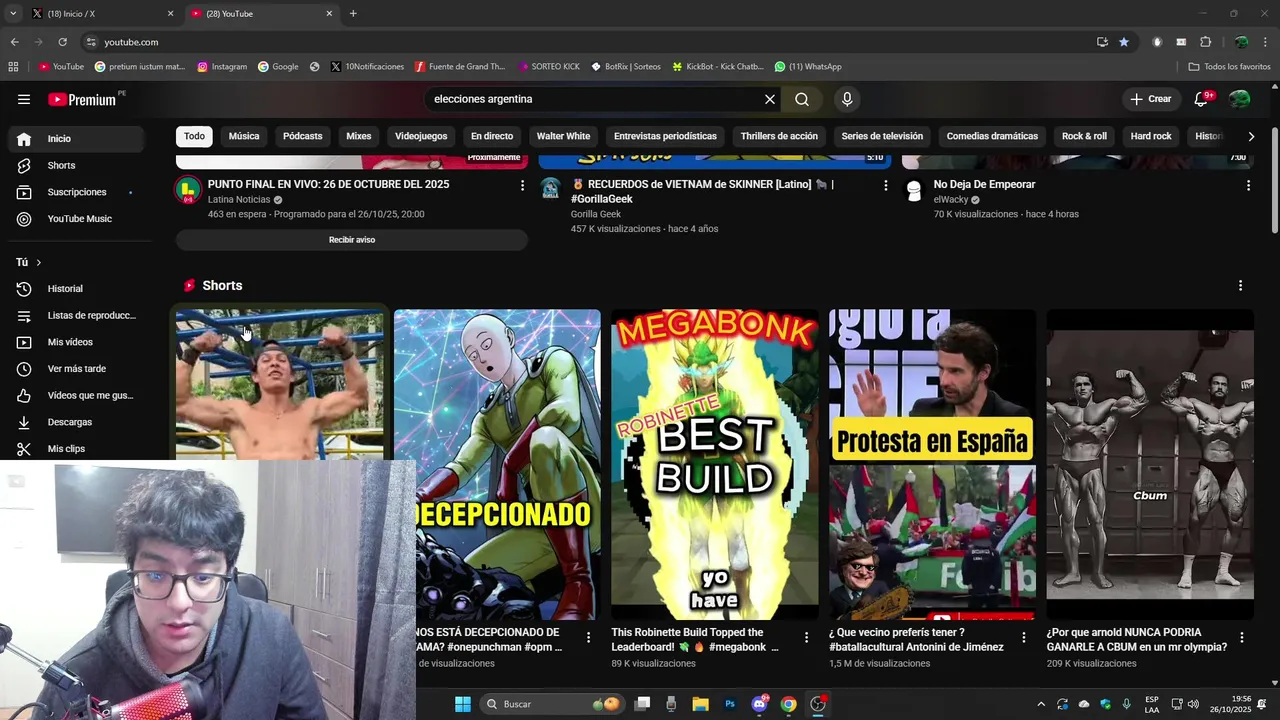
Task: Select the Todo filter chip
Action: click(194, 136)
